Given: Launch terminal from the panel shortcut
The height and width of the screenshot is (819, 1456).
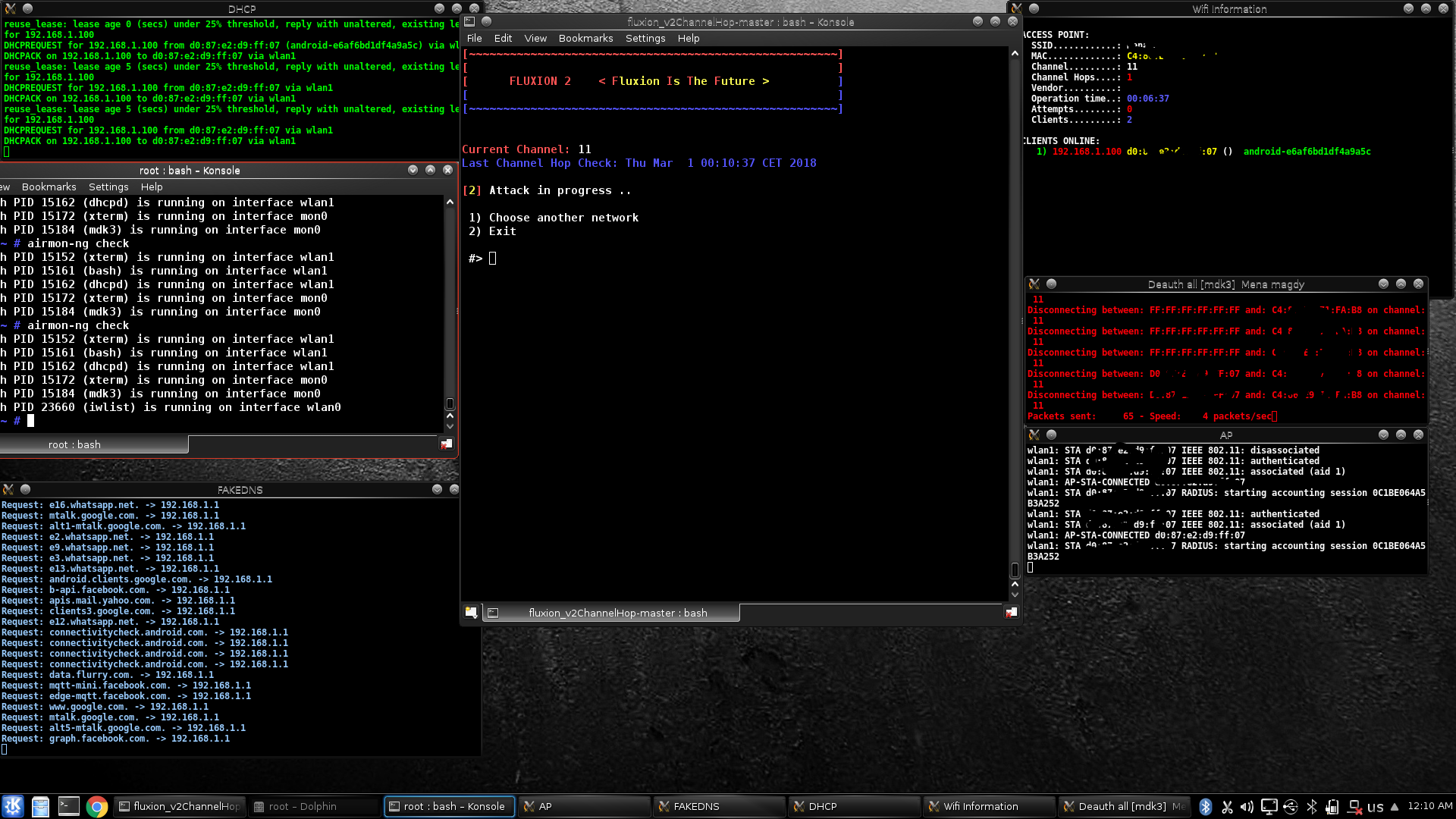Looking at the screenshot, I should 69,806.
